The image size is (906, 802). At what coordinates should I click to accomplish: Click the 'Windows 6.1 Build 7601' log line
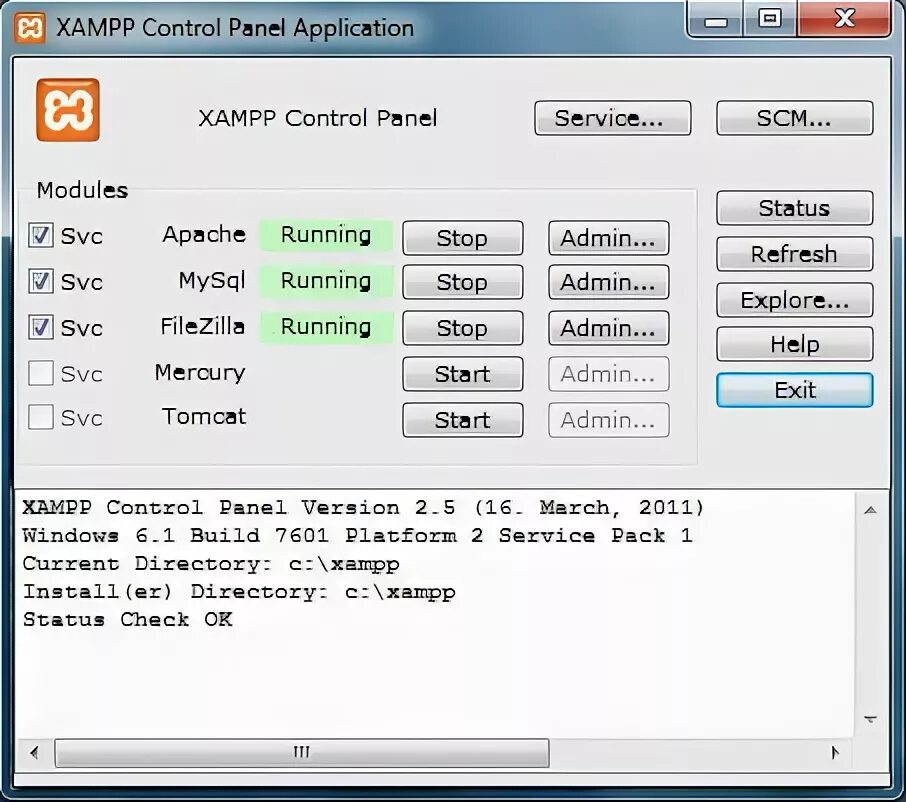[x=357, y=536]
